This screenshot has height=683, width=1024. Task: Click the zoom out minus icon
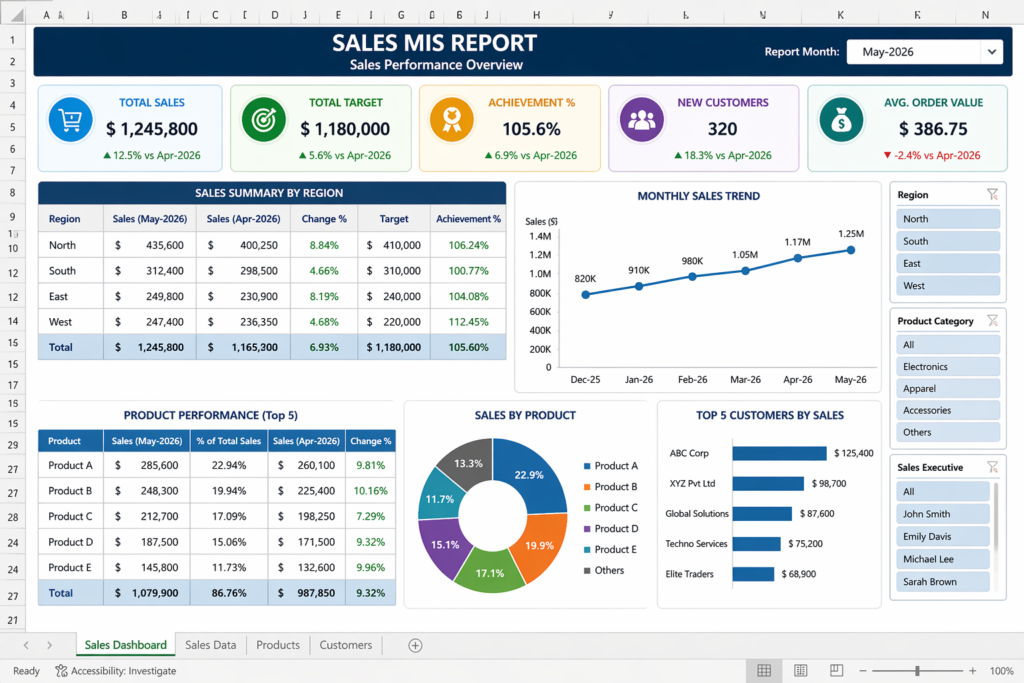point(863,671)
